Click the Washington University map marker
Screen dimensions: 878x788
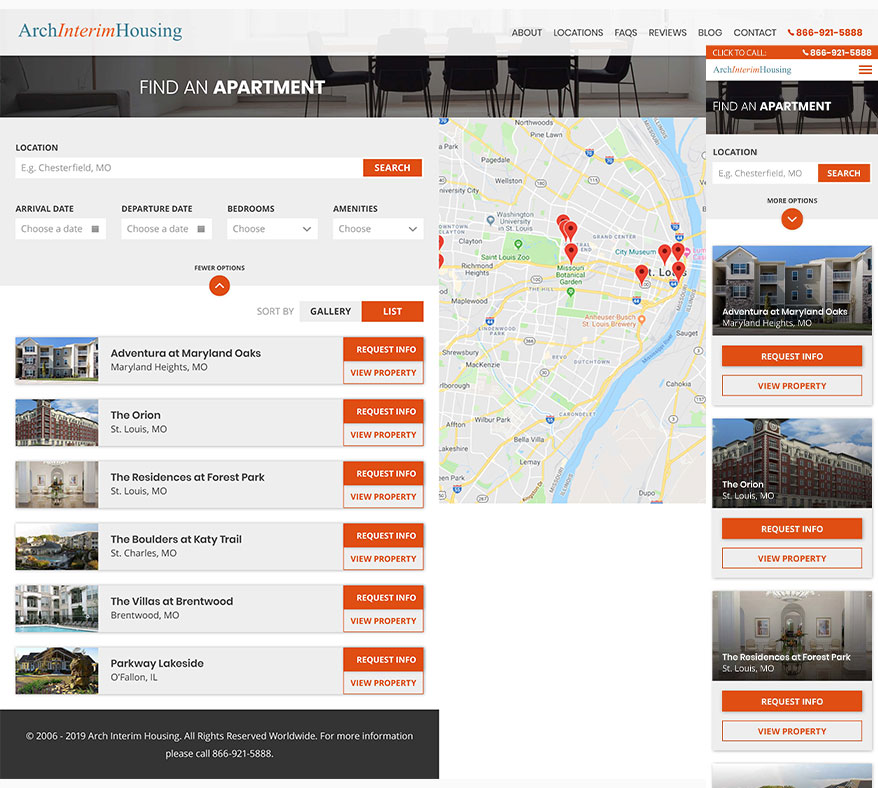pyautogui.click(x=490, y=220)
